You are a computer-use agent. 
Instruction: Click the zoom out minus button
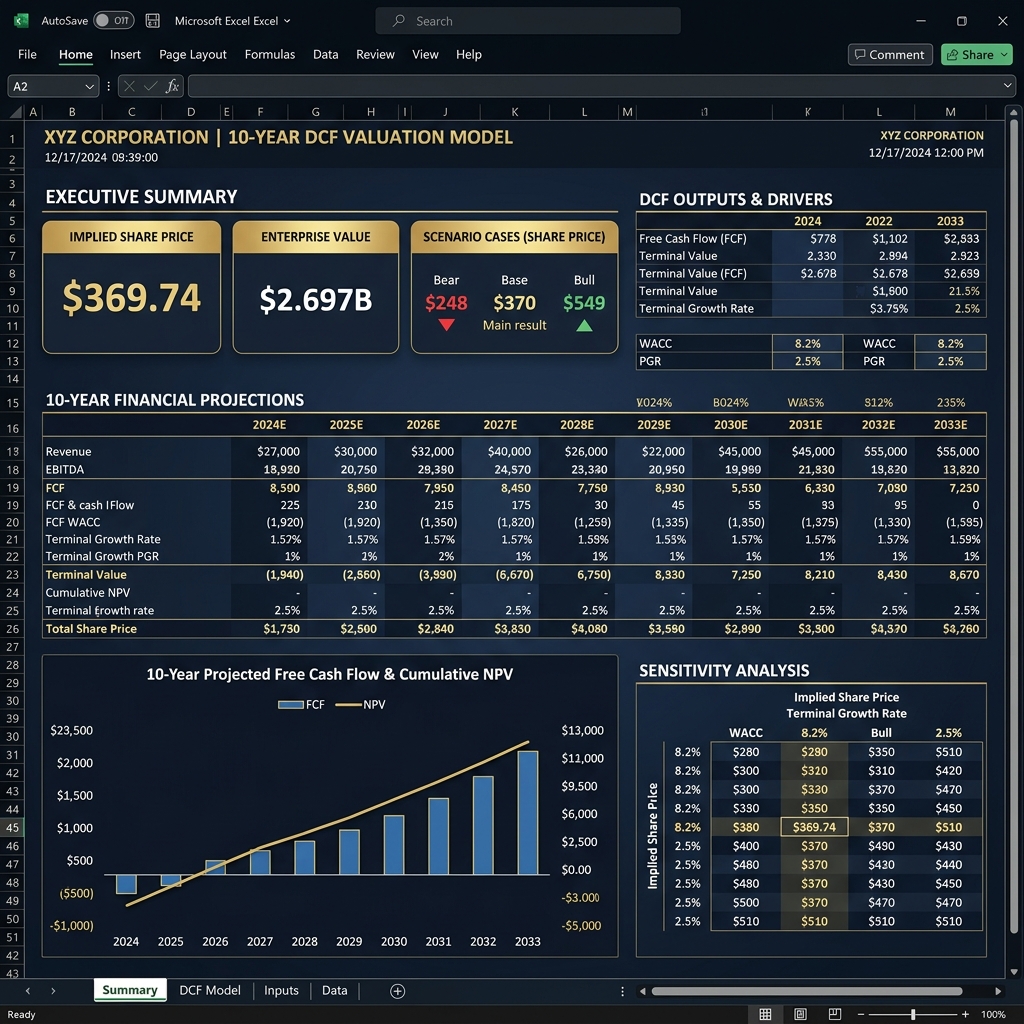point(861,1014)
